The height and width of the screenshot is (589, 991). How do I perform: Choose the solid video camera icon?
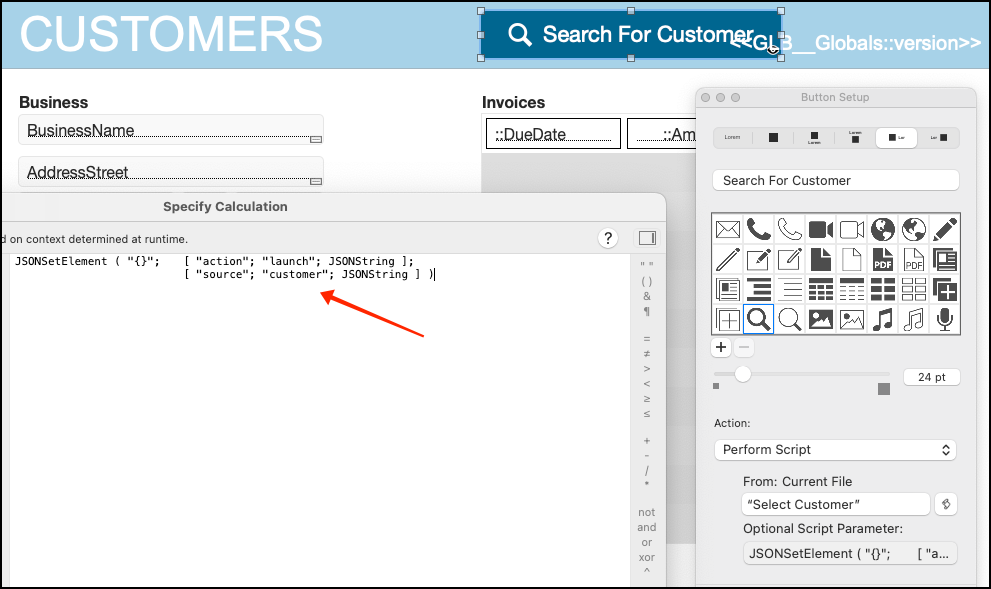tap(820, 229)
